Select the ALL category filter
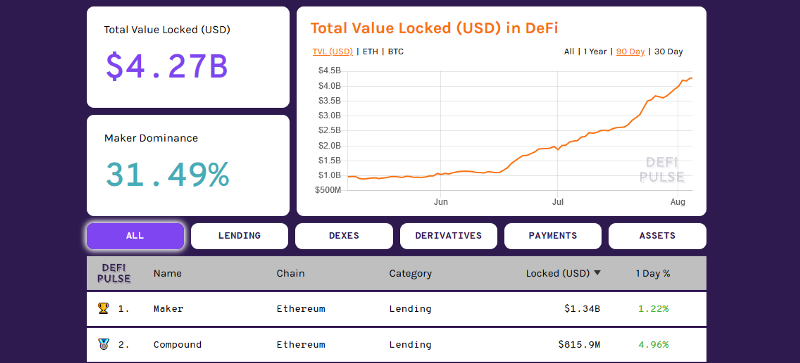The height and width of the screenshot is (363, 800). 135,236
